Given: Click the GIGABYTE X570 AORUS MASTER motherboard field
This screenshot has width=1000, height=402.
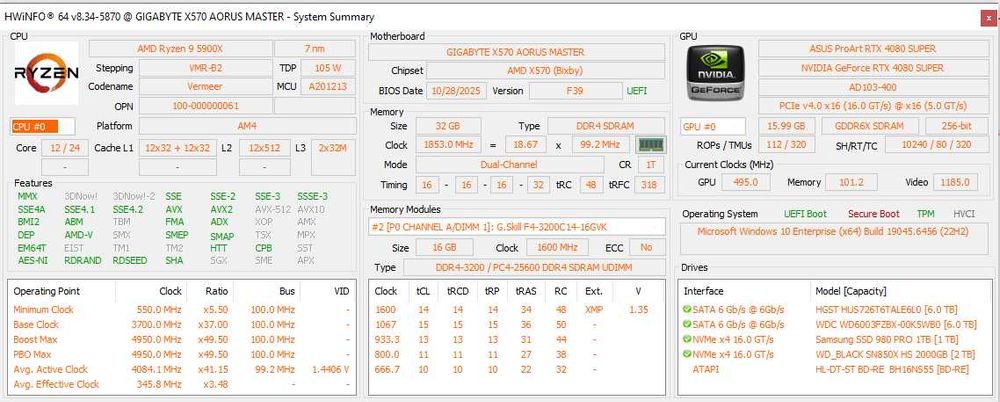Looking at the screenshot, I should coord(517,52).
